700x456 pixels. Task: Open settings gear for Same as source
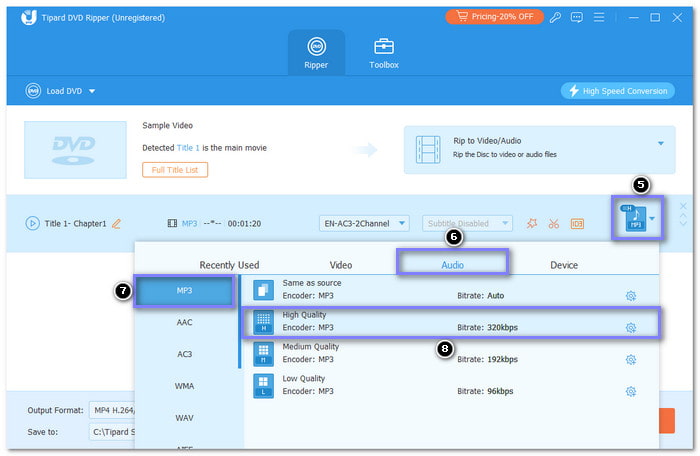pyautogui.click(x=630, y=296)
